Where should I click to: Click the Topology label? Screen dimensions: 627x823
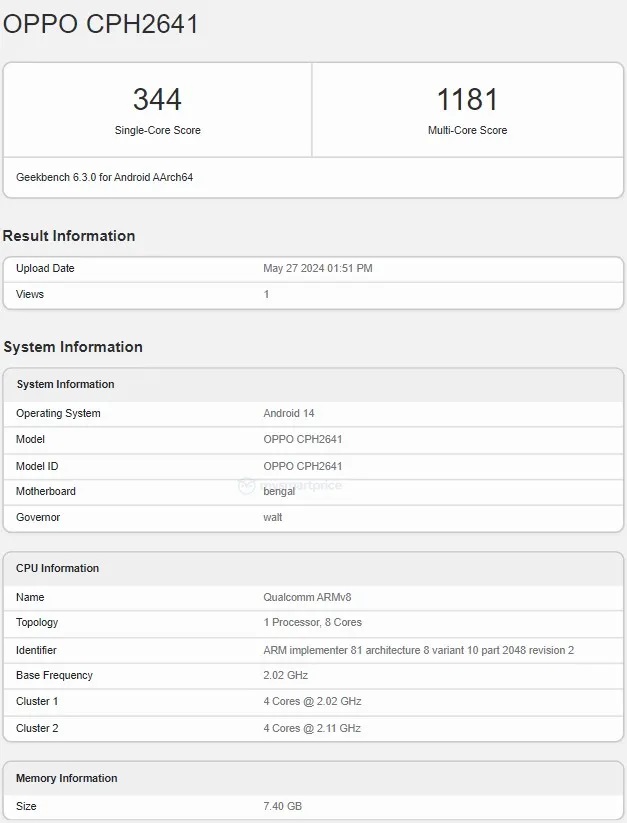37,623
